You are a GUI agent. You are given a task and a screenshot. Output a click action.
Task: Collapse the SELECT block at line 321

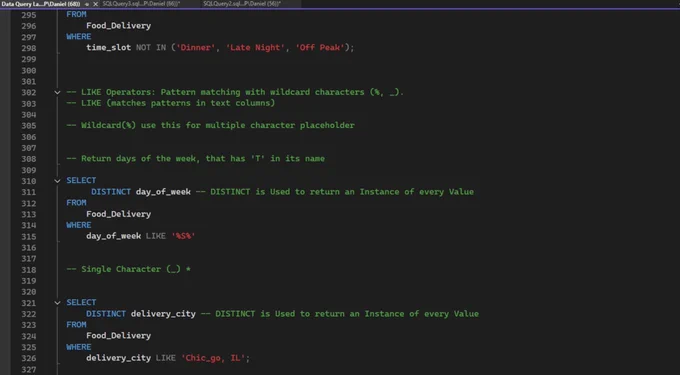tap(57, 303)
